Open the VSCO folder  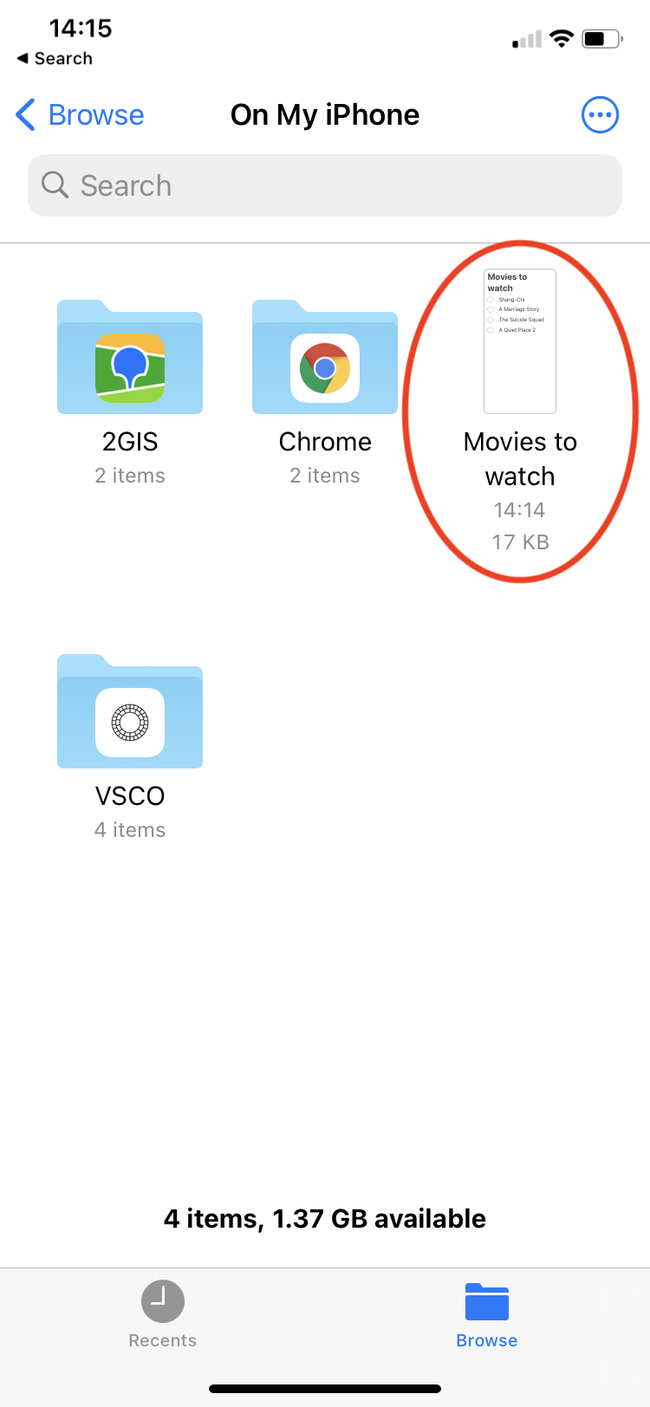tap(130, 711)
